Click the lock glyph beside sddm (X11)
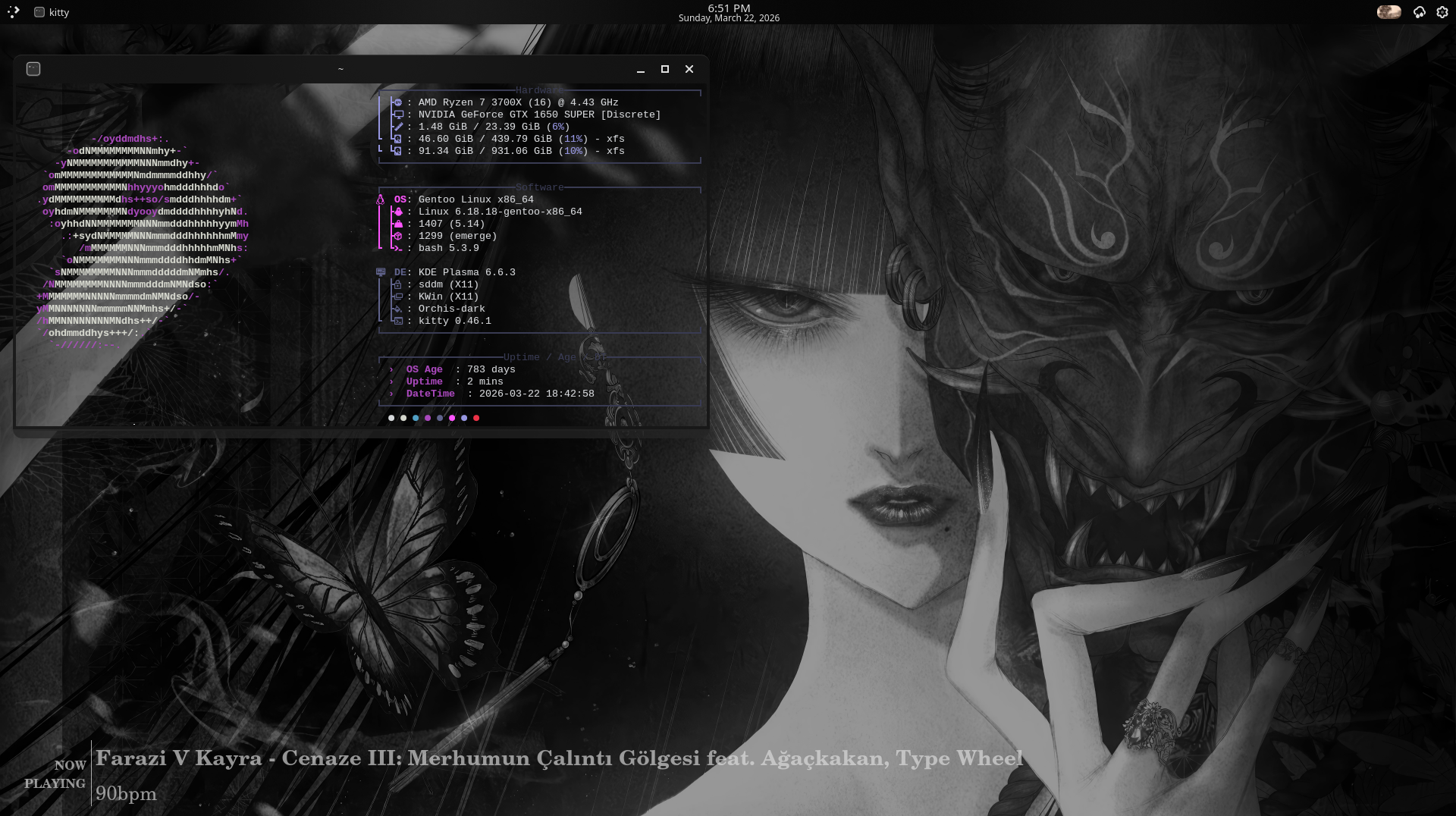Viewport: 1456px width, 816px height. pos(397,284)
